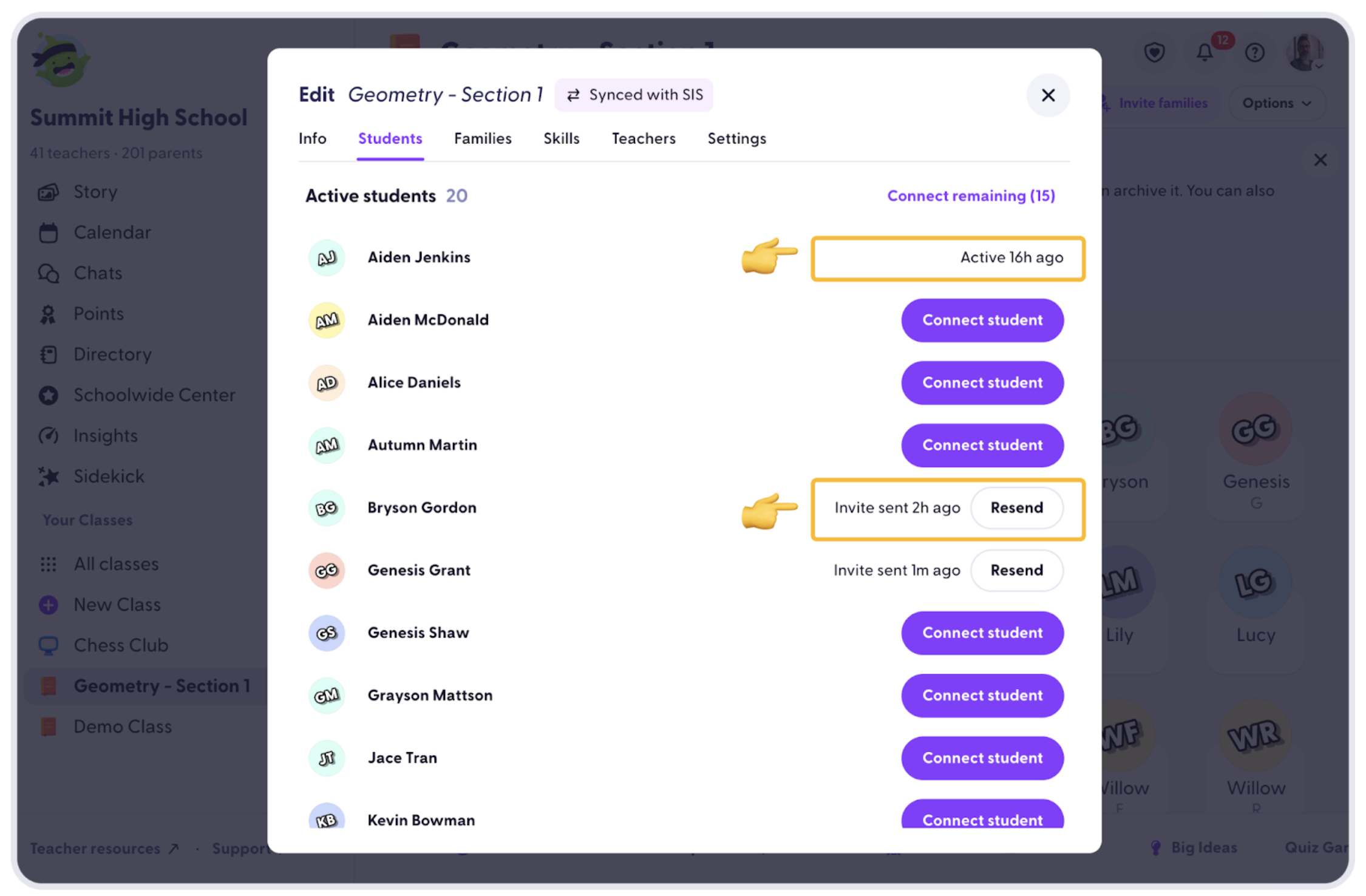Open Sidekick from the sidebar
The width and height of the screenshot is (1366, 896).
coord(109,477)
